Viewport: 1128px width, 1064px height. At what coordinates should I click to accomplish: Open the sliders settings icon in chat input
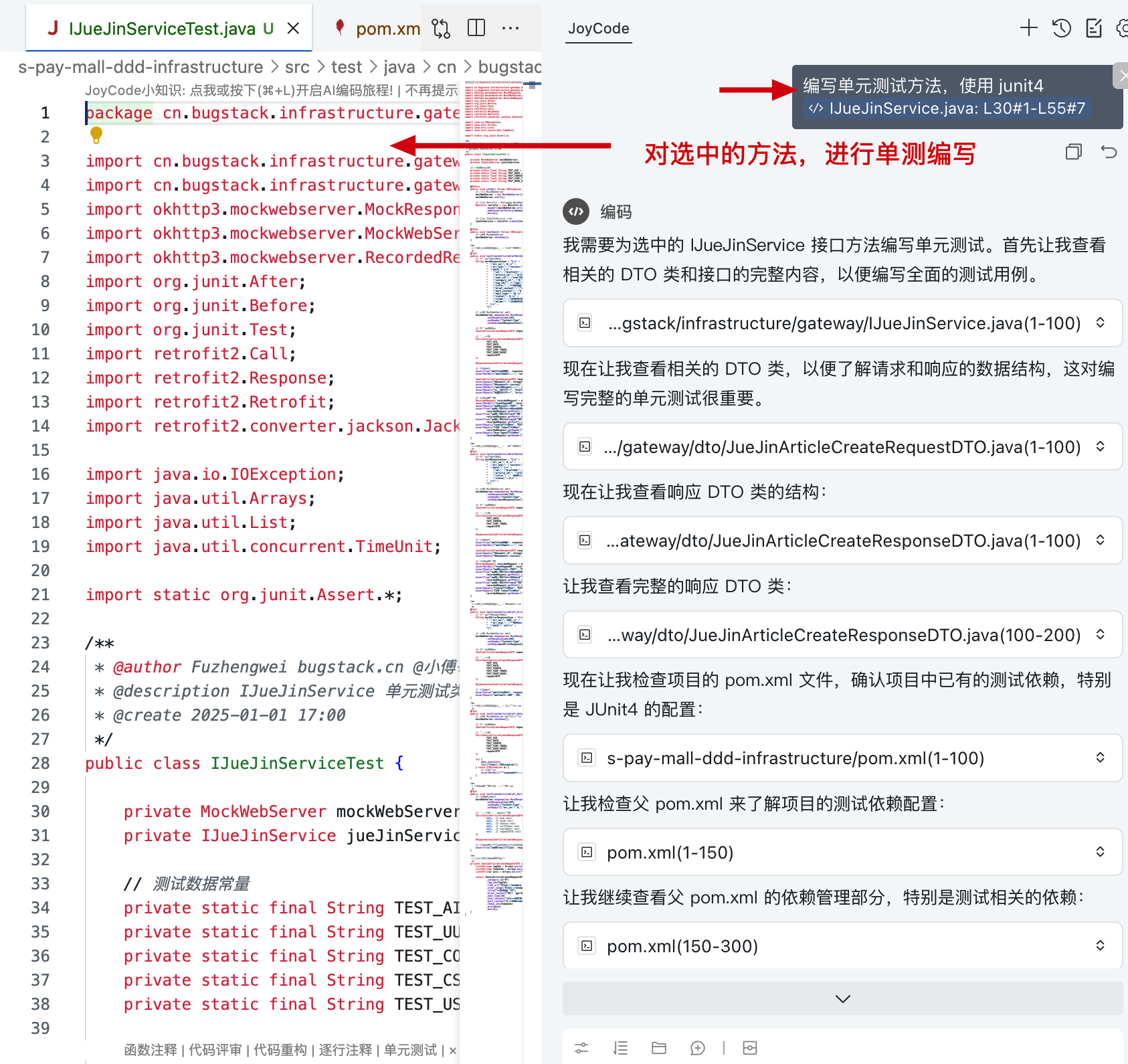(581, 1048)
